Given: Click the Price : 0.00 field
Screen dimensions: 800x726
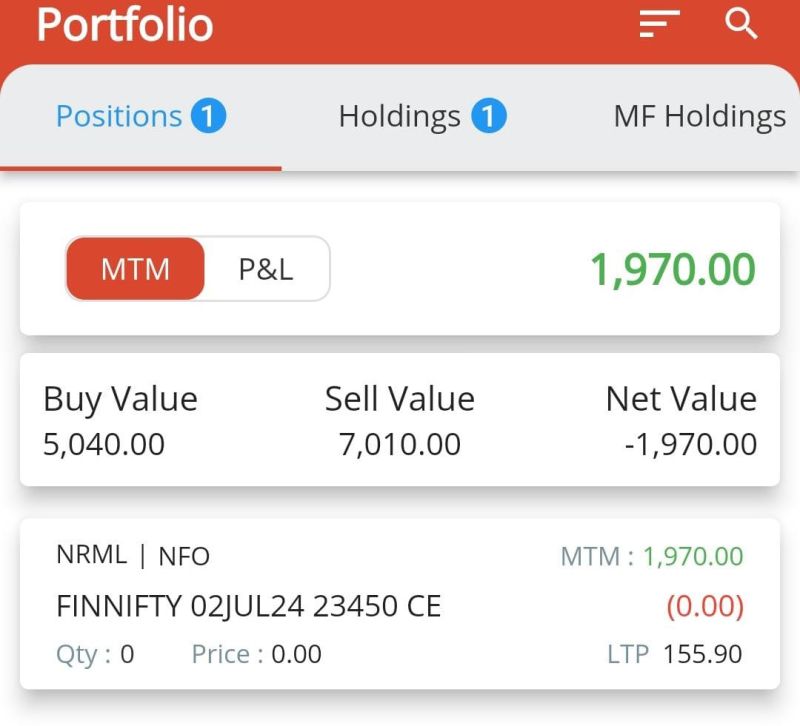Looking at the screenshot, I should pyautogui.click(x=257, y=655).
